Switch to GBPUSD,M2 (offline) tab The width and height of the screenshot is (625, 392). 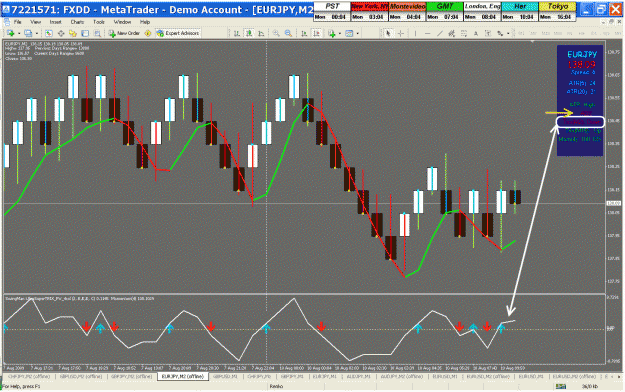[81, 376]
